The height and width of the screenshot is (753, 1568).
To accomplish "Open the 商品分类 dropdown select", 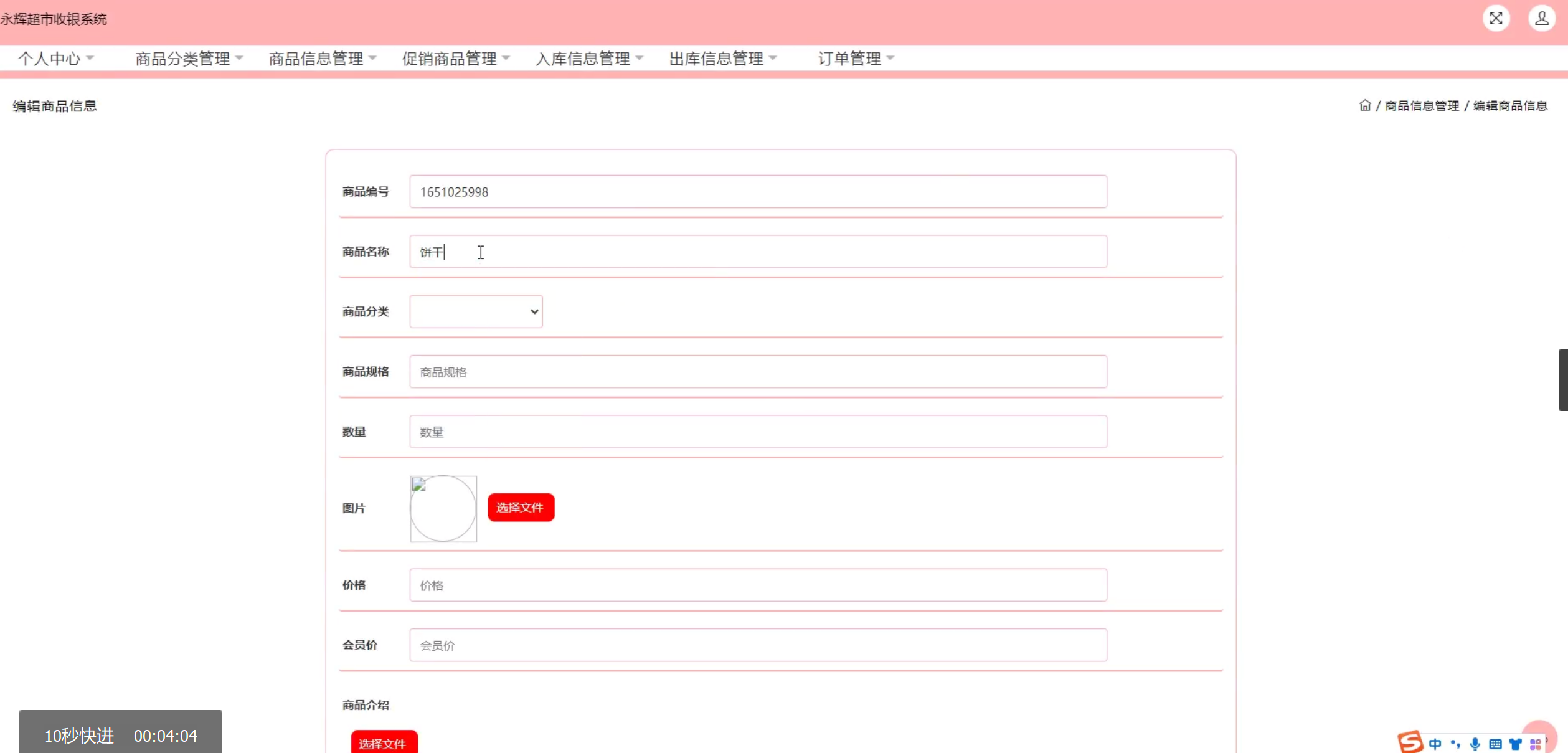I will click(476, 311).
